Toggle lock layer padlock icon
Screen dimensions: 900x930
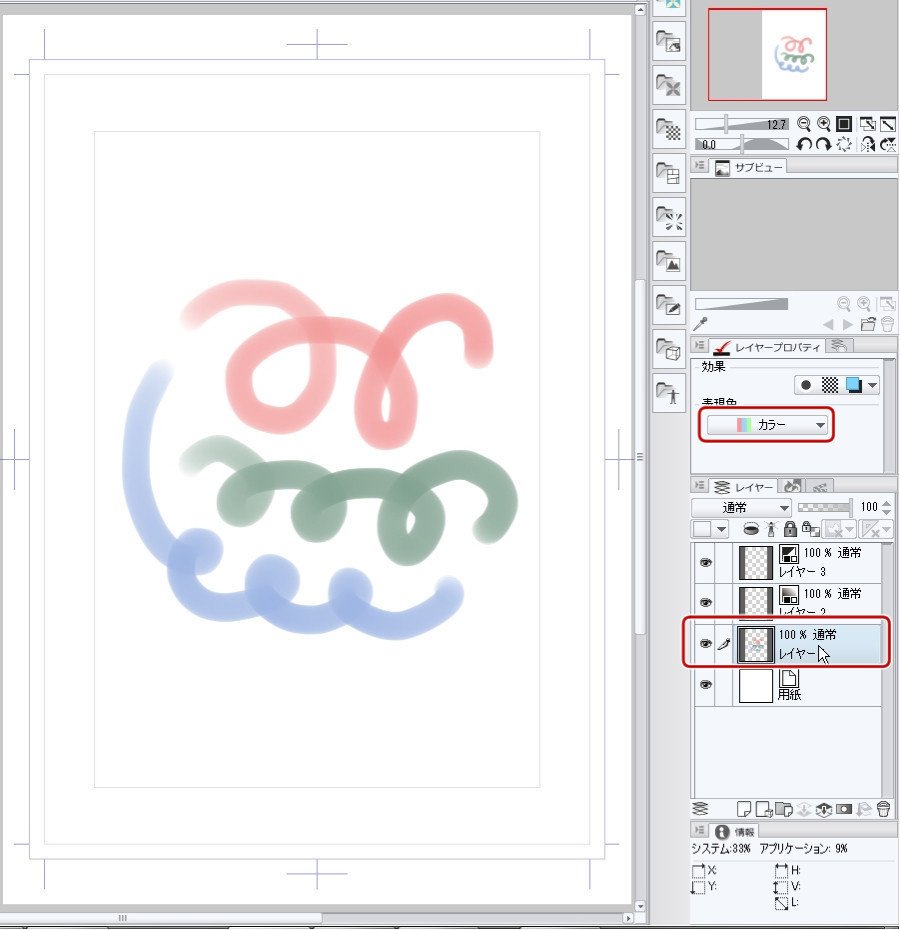pos(790,528)
